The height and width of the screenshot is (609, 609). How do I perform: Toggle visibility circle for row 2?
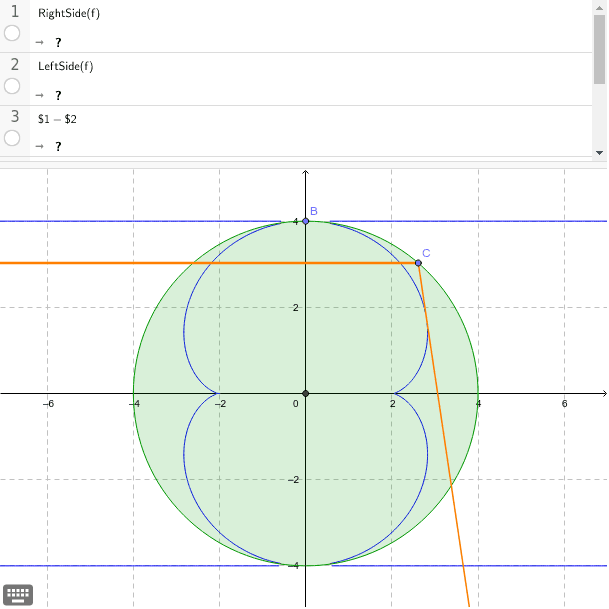point(12,86)
